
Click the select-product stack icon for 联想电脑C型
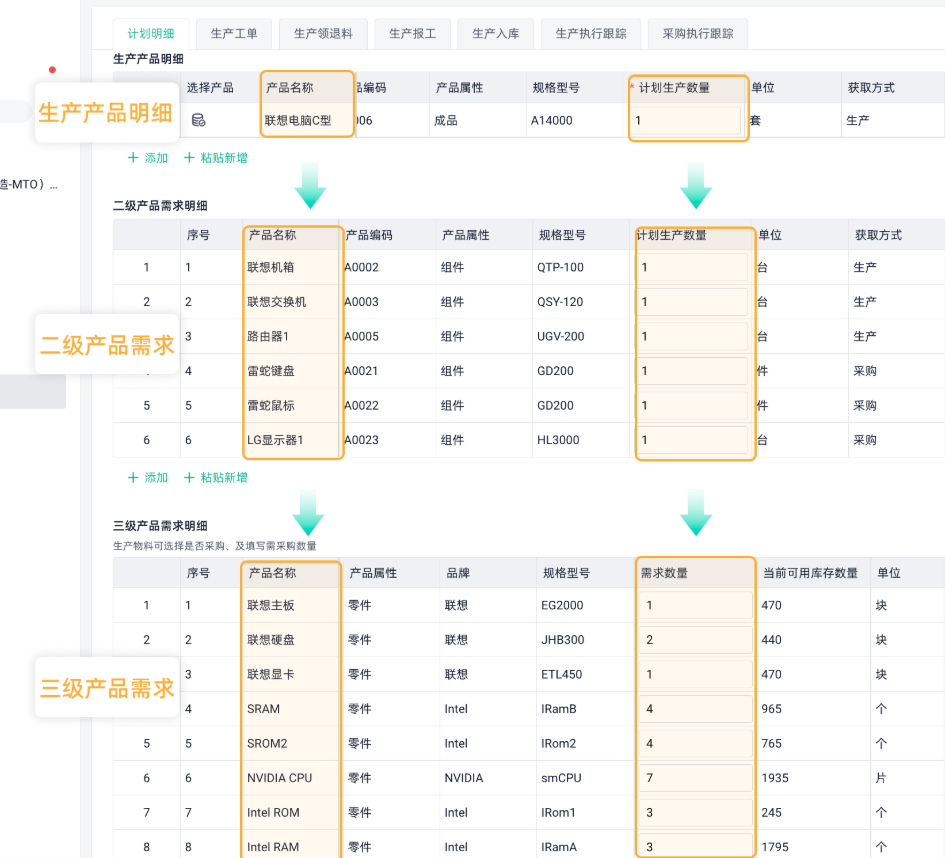click(198, 121)
